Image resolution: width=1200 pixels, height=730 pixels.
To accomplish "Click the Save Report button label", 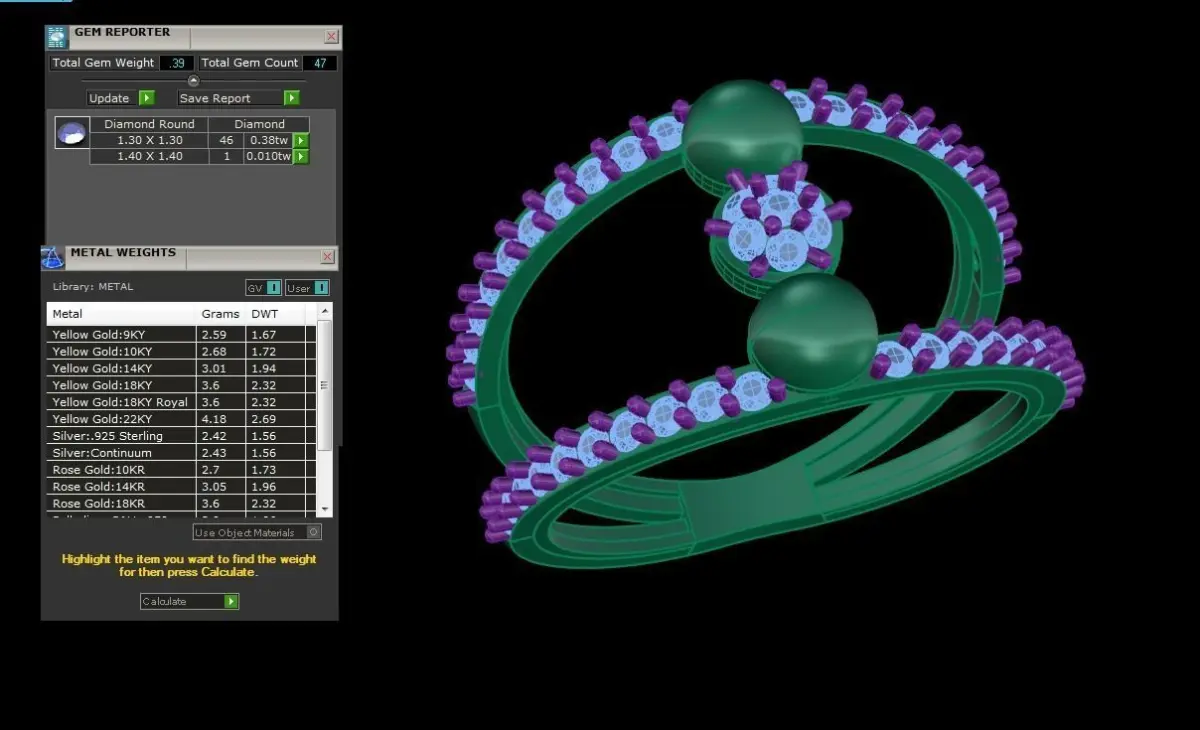I will coord(215,98).
